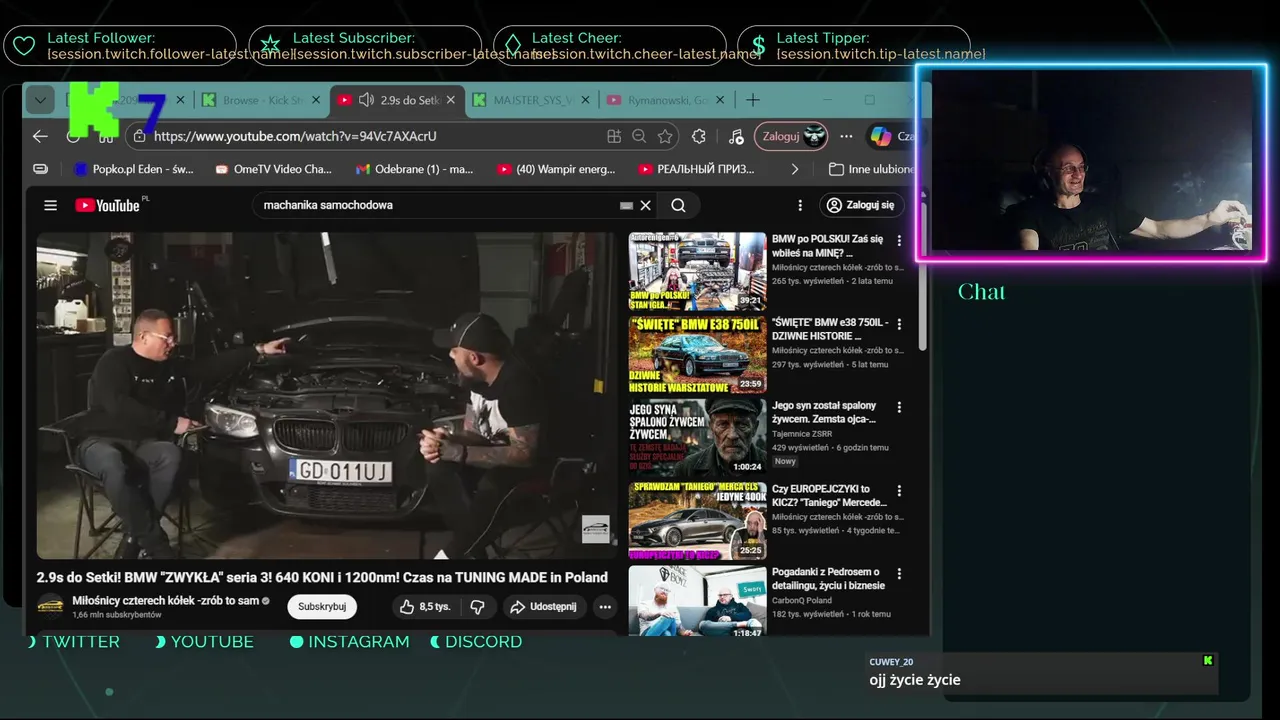Open the browser tab search dropdown arrow

click(x=39, y=100)
